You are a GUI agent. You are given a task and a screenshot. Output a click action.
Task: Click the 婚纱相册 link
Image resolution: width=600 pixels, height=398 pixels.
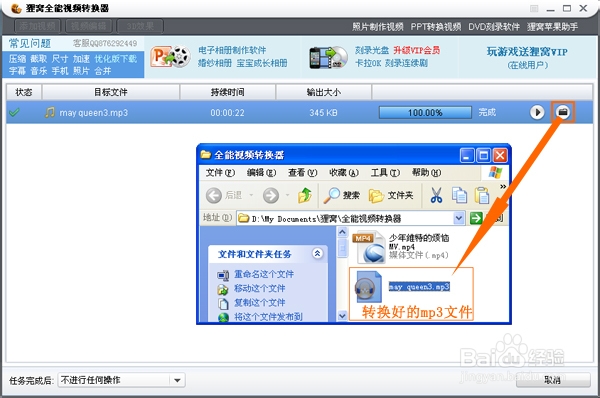tap(215, 63)
